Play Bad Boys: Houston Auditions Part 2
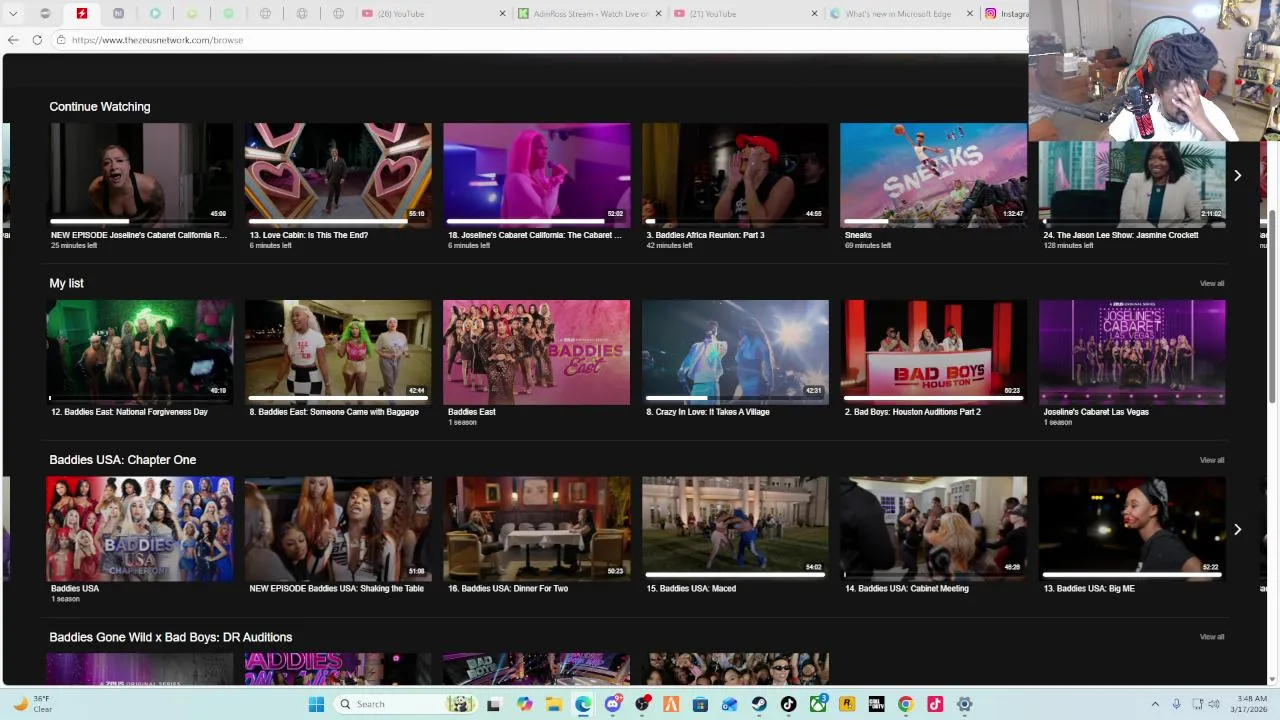The height and width of the screenshot is (720, 1280). click(933, 352)
